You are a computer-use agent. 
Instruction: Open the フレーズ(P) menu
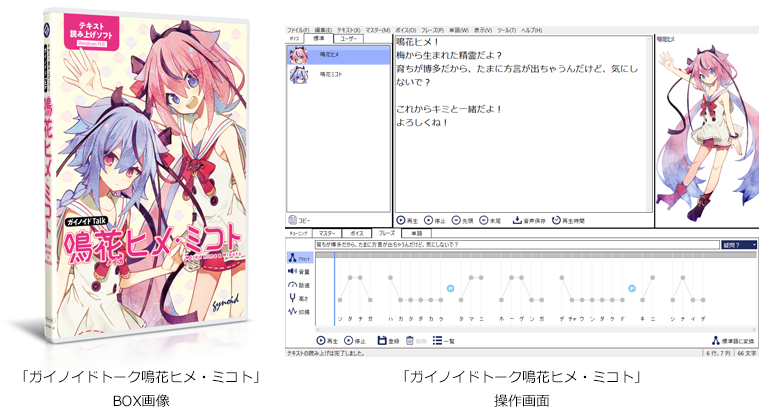tap(432, 30)
